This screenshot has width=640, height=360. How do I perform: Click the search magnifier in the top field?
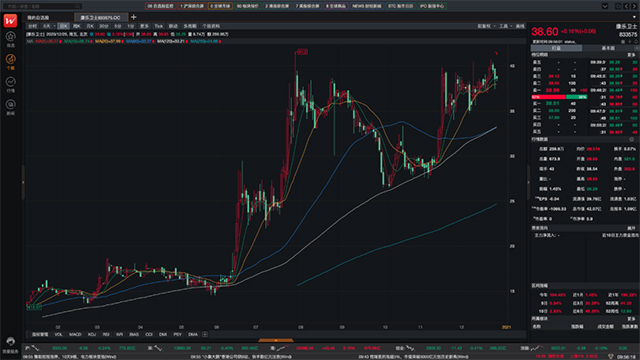(78, 6)
